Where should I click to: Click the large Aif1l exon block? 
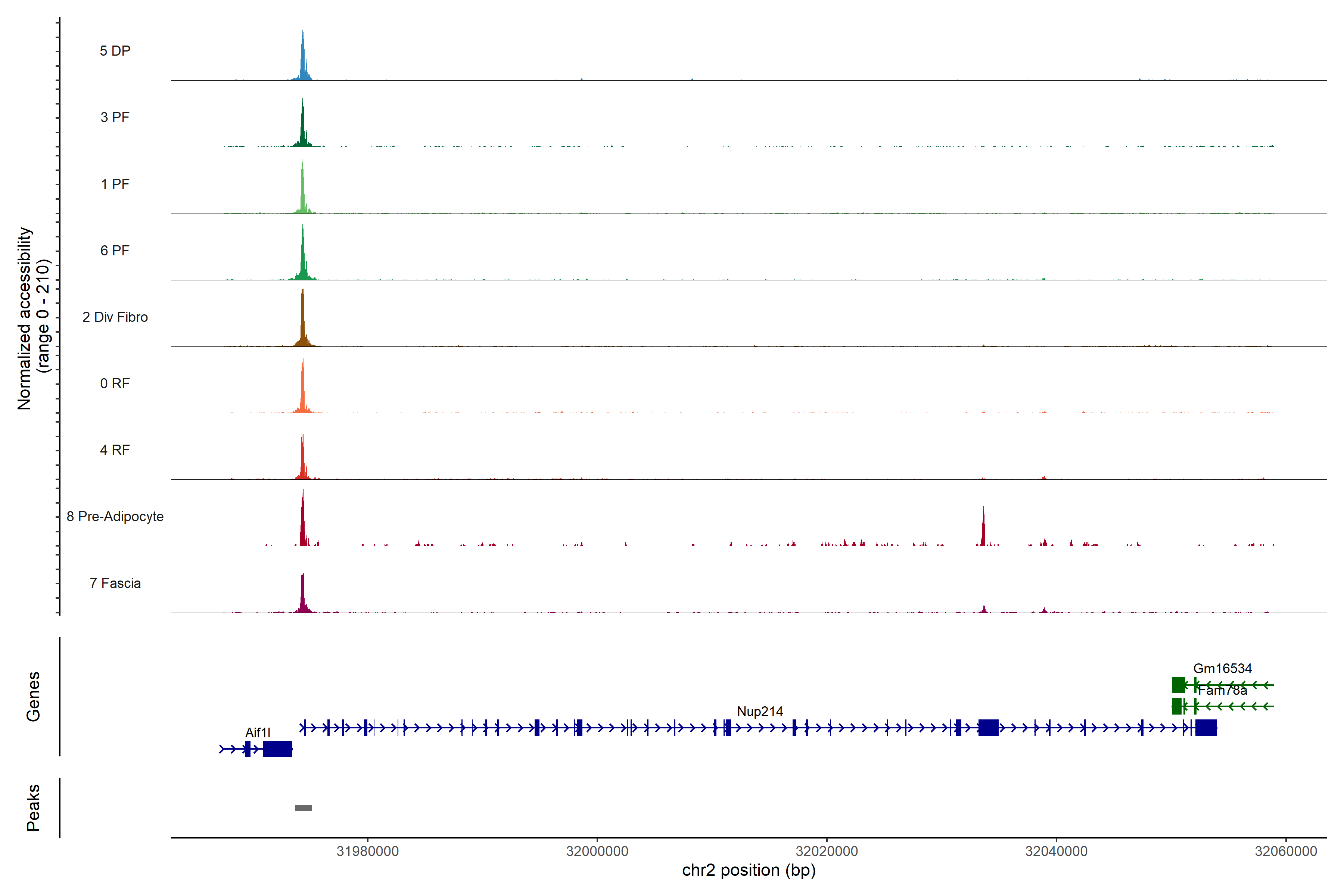(x=278, y=749)
